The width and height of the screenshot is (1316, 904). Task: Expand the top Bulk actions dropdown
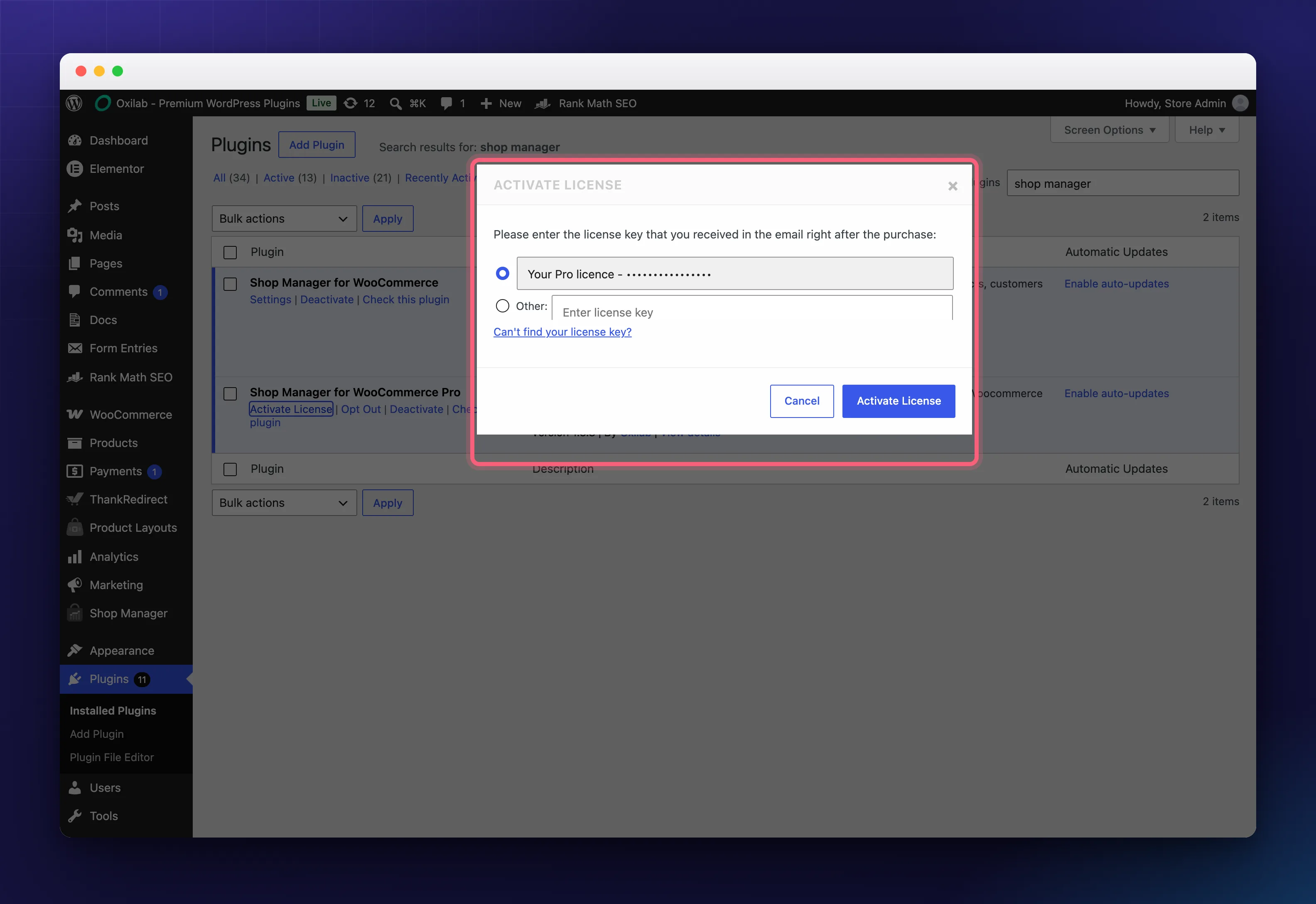[x=284, y=219]
